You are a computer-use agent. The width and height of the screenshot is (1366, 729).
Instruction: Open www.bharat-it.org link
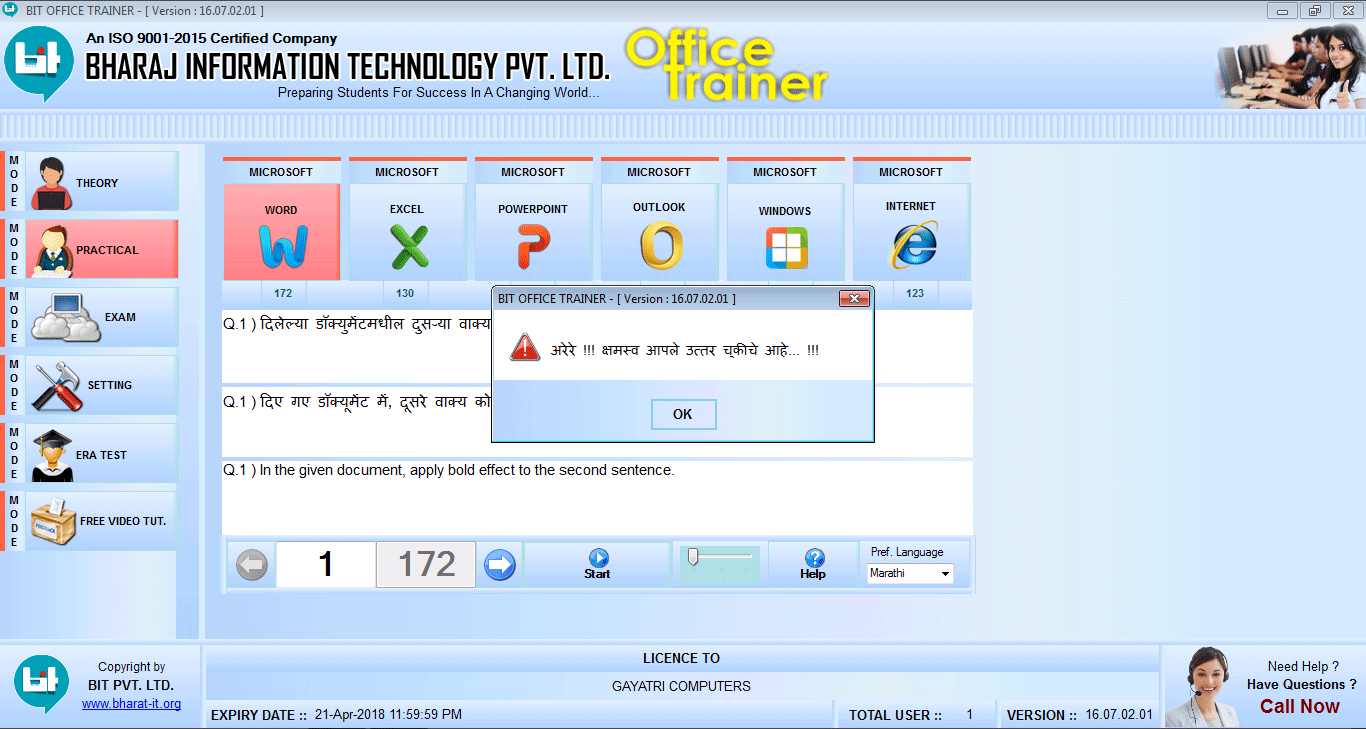coord(131,704)
